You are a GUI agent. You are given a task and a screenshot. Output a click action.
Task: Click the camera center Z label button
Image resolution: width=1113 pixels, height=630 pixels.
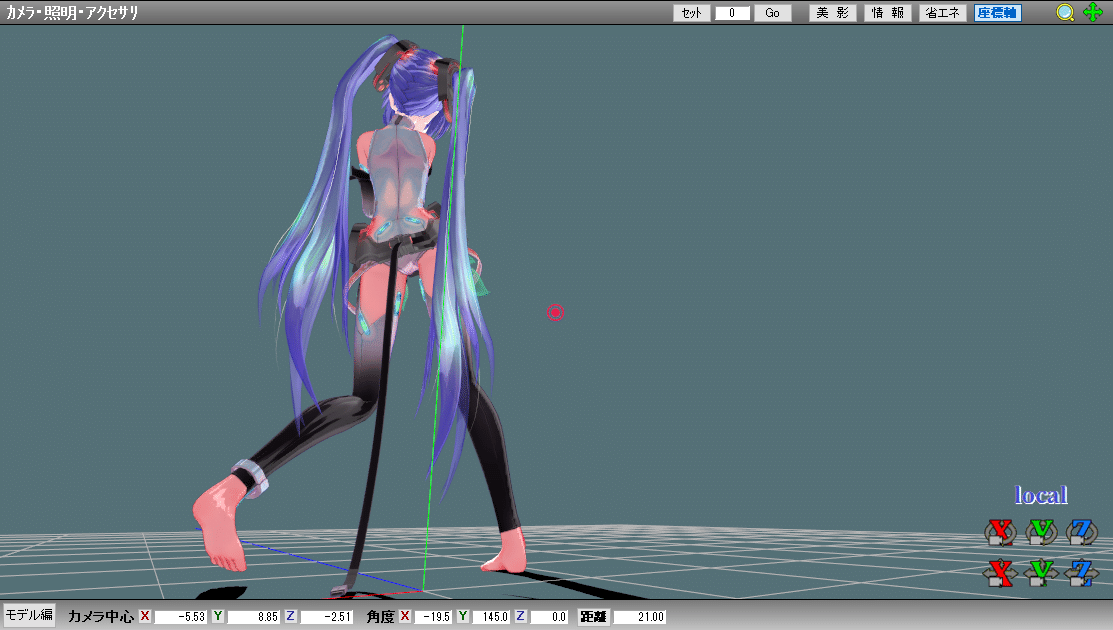pyautogui.click(x=290, y=616)
